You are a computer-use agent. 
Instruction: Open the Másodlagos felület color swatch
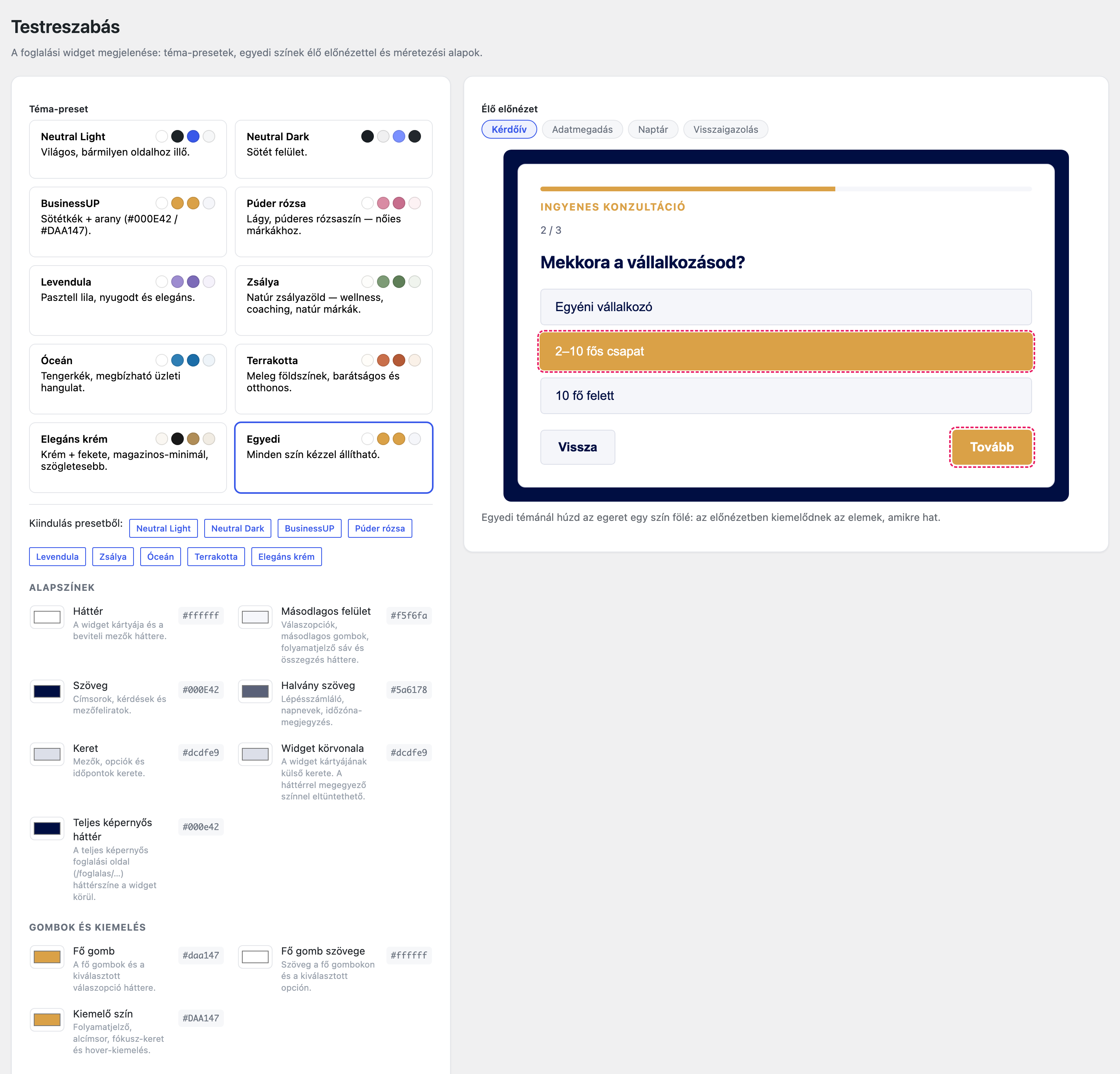(255, 617)
